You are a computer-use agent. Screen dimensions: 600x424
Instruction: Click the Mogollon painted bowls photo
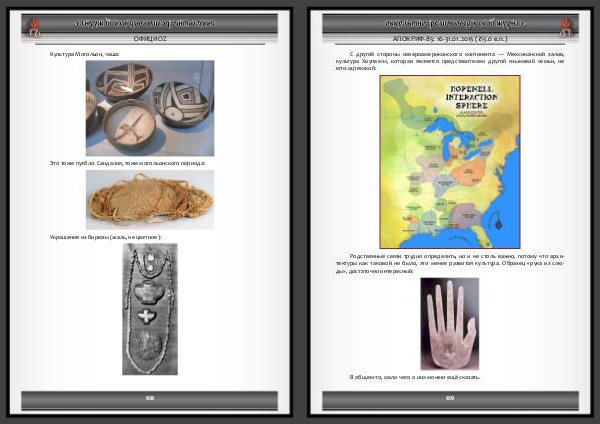pyautogui.click(x=149, y=107)
